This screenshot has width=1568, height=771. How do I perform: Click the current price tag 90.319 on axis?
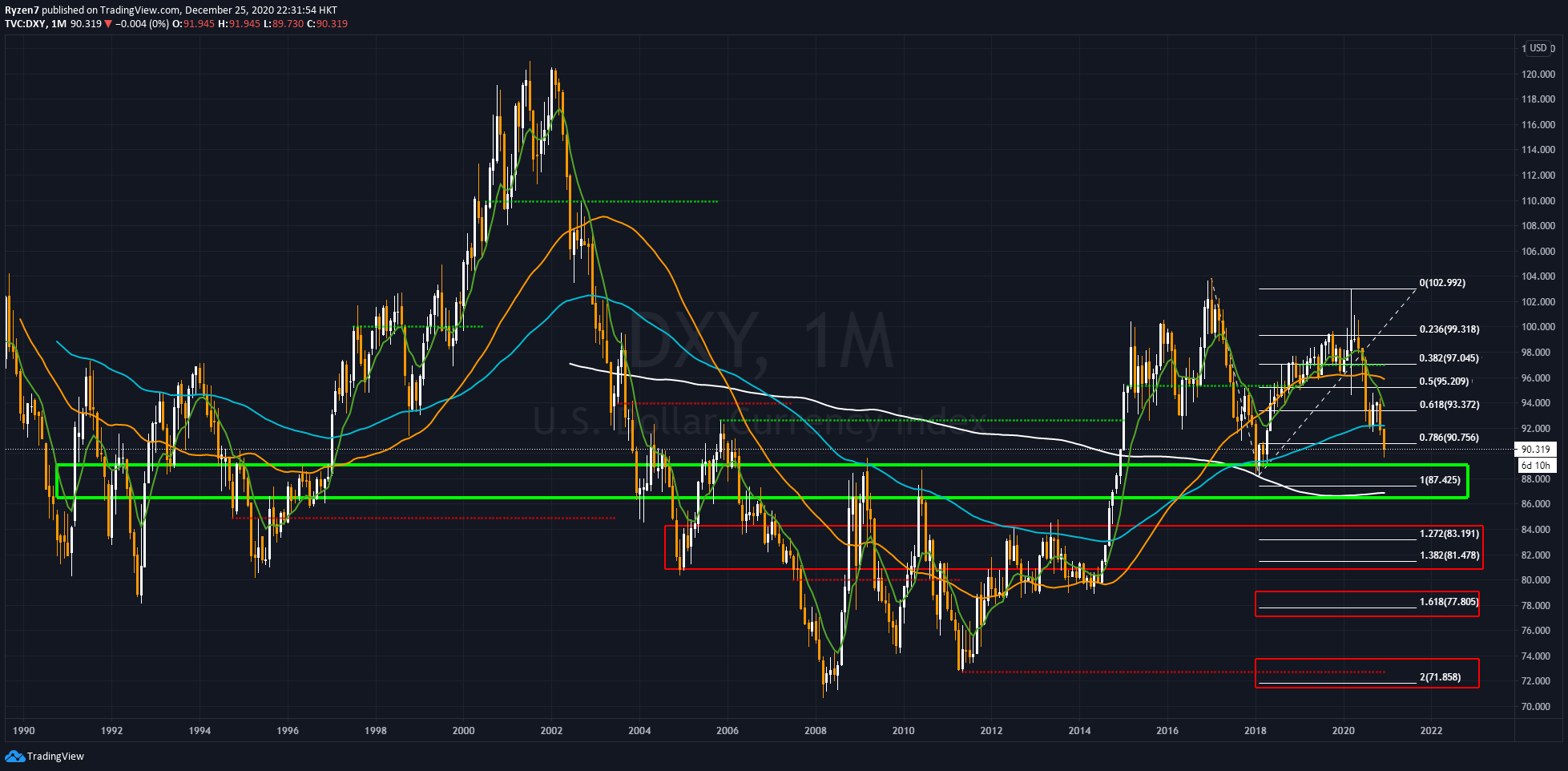tap(1535, 450)
